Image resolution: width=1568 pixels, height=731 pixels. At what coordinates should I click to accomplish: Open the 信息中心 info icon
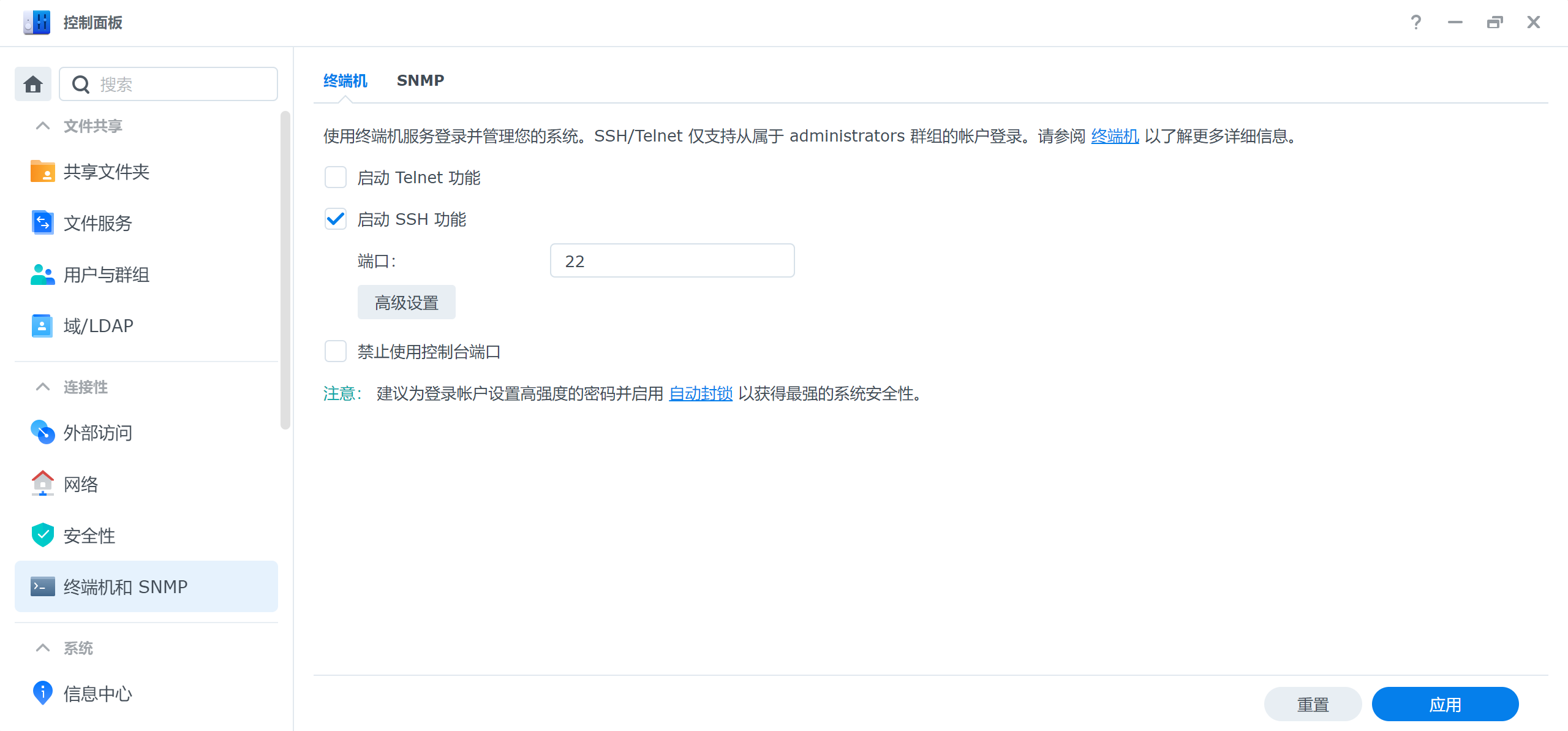42,693
